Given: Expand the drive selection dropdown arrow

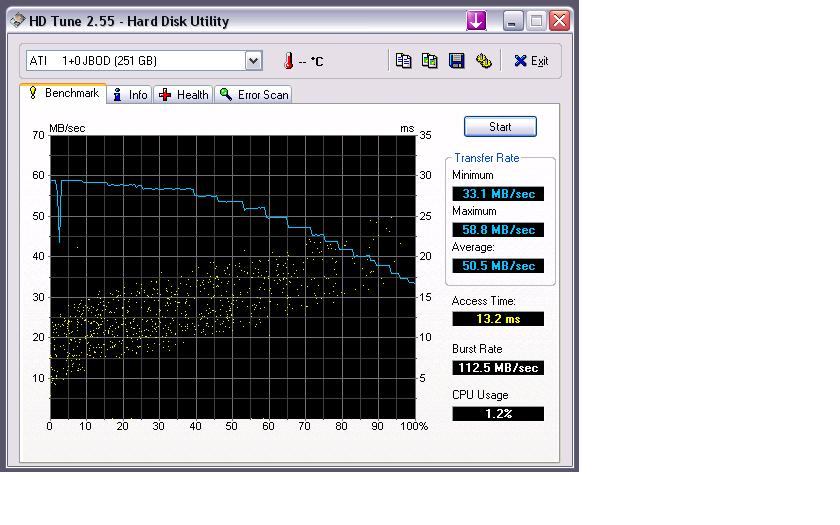Looking at the screenshot, I should 253,61.
